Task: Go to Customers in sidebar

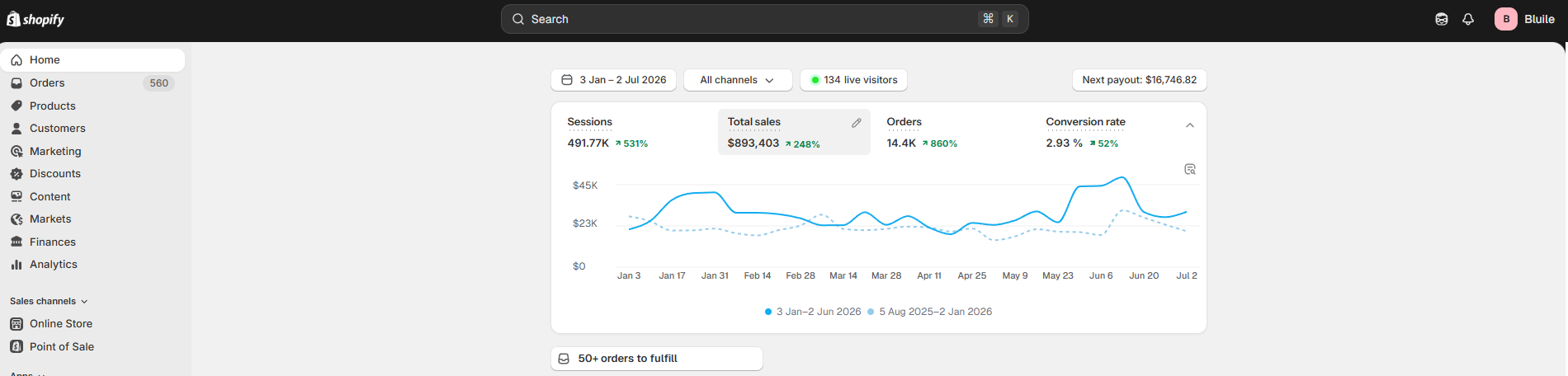Action: pyautogui.click(x=92, y=129)
